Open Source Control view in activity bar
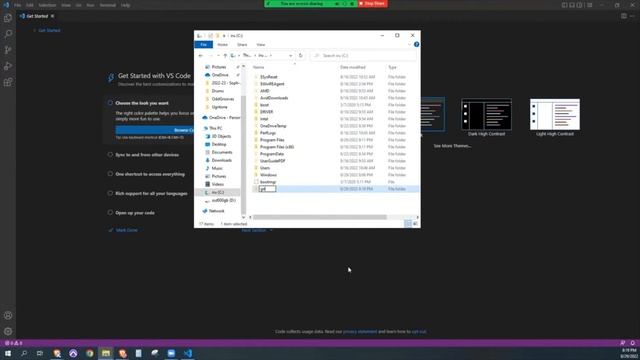Image resolution: width=640 pixels, height=360 pixels. point(8,50)
